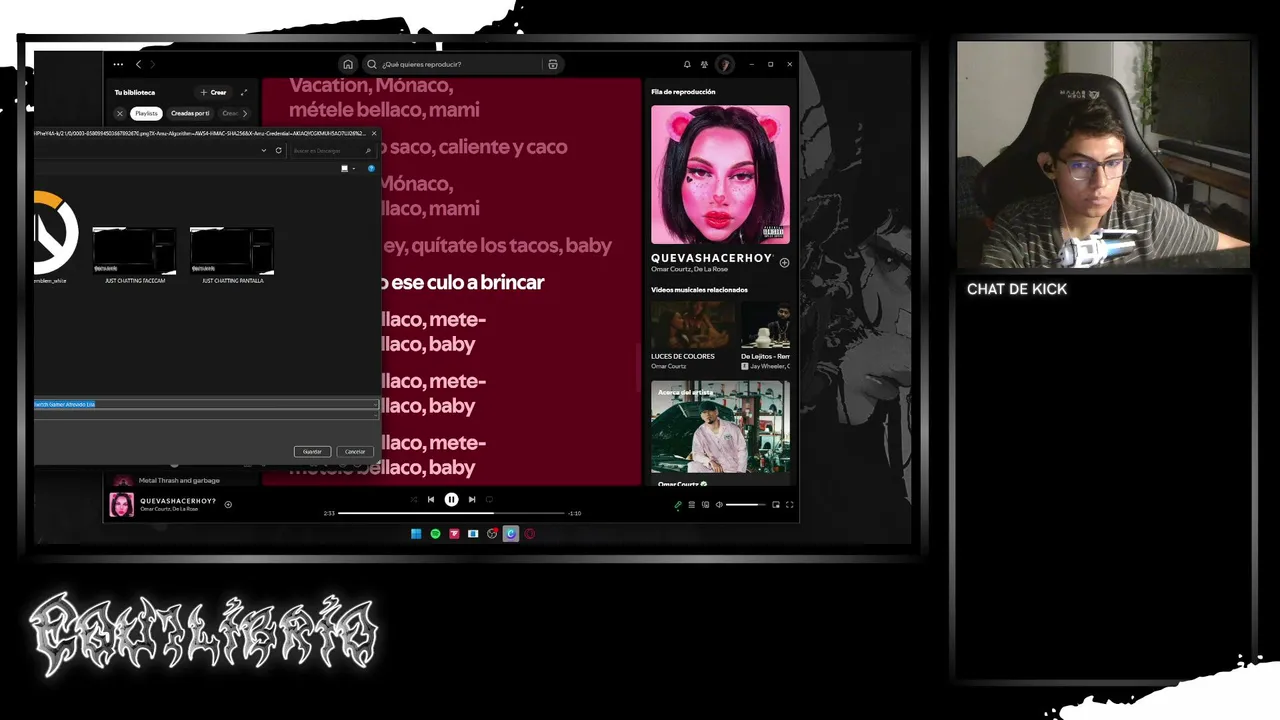This screenshot has height=720, width=1280.
Task: Open the save dialog help button
Action: (371, 168)
